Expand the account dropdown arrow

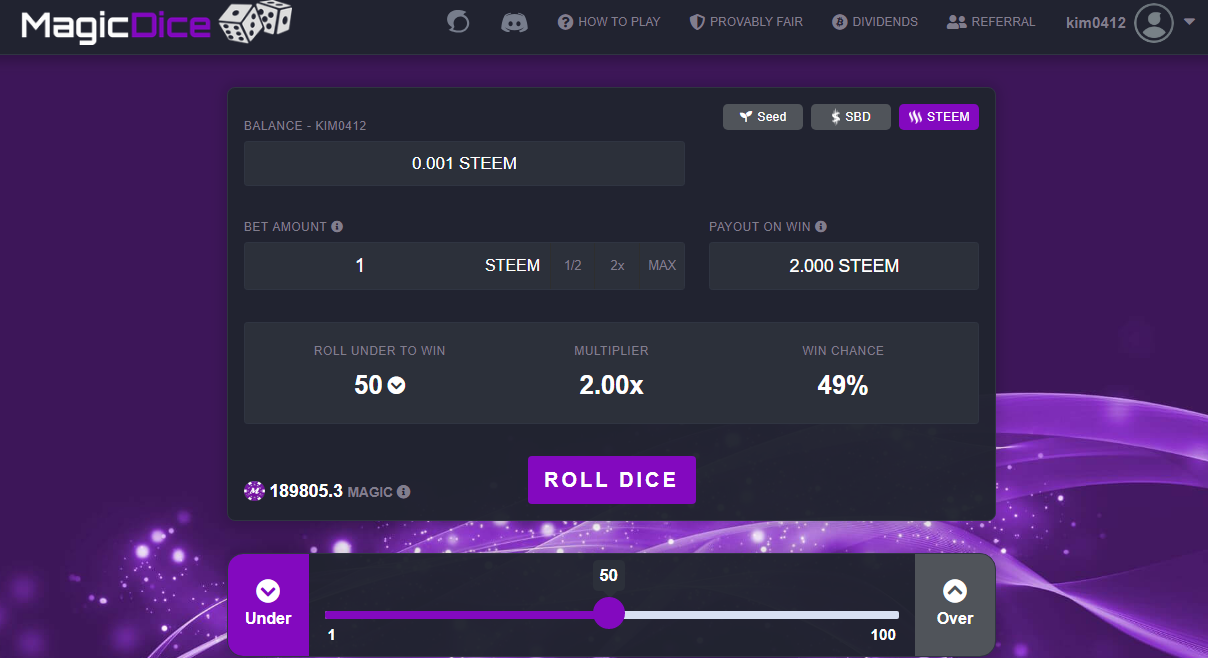(x=1189, y=21)
